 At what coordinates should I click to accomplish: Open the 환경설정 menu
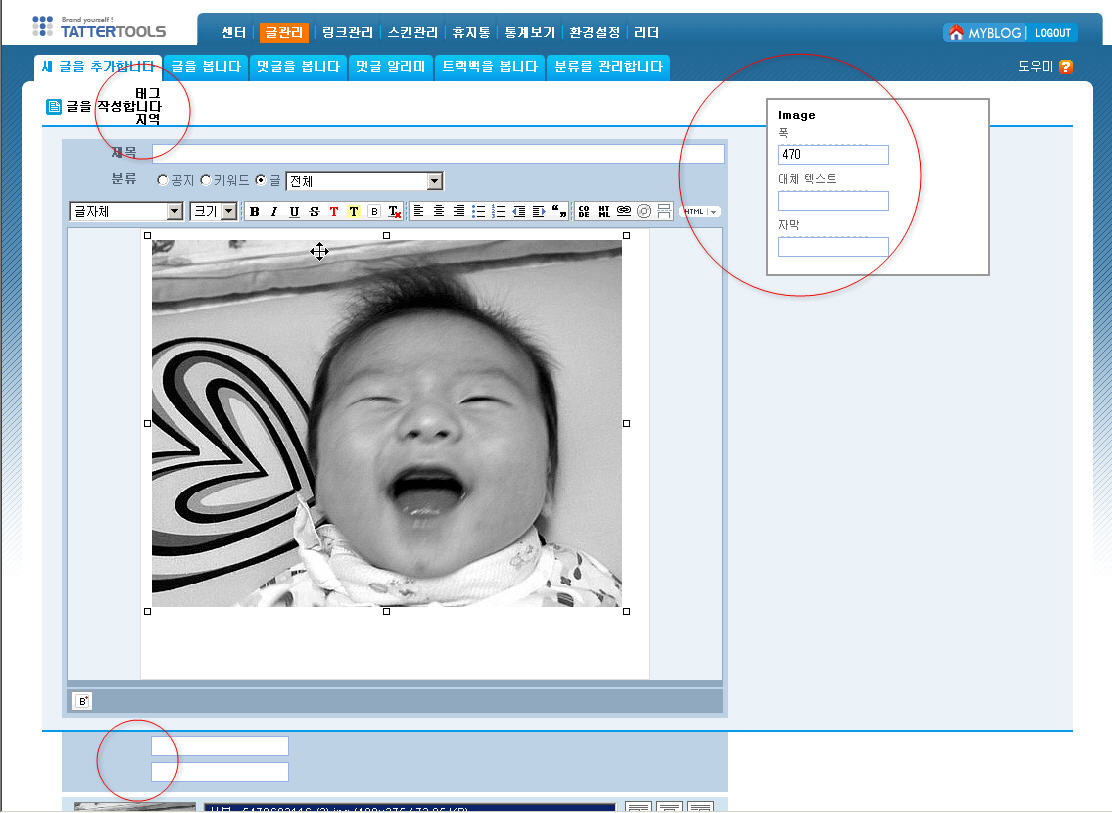click(x=594, y=32)
